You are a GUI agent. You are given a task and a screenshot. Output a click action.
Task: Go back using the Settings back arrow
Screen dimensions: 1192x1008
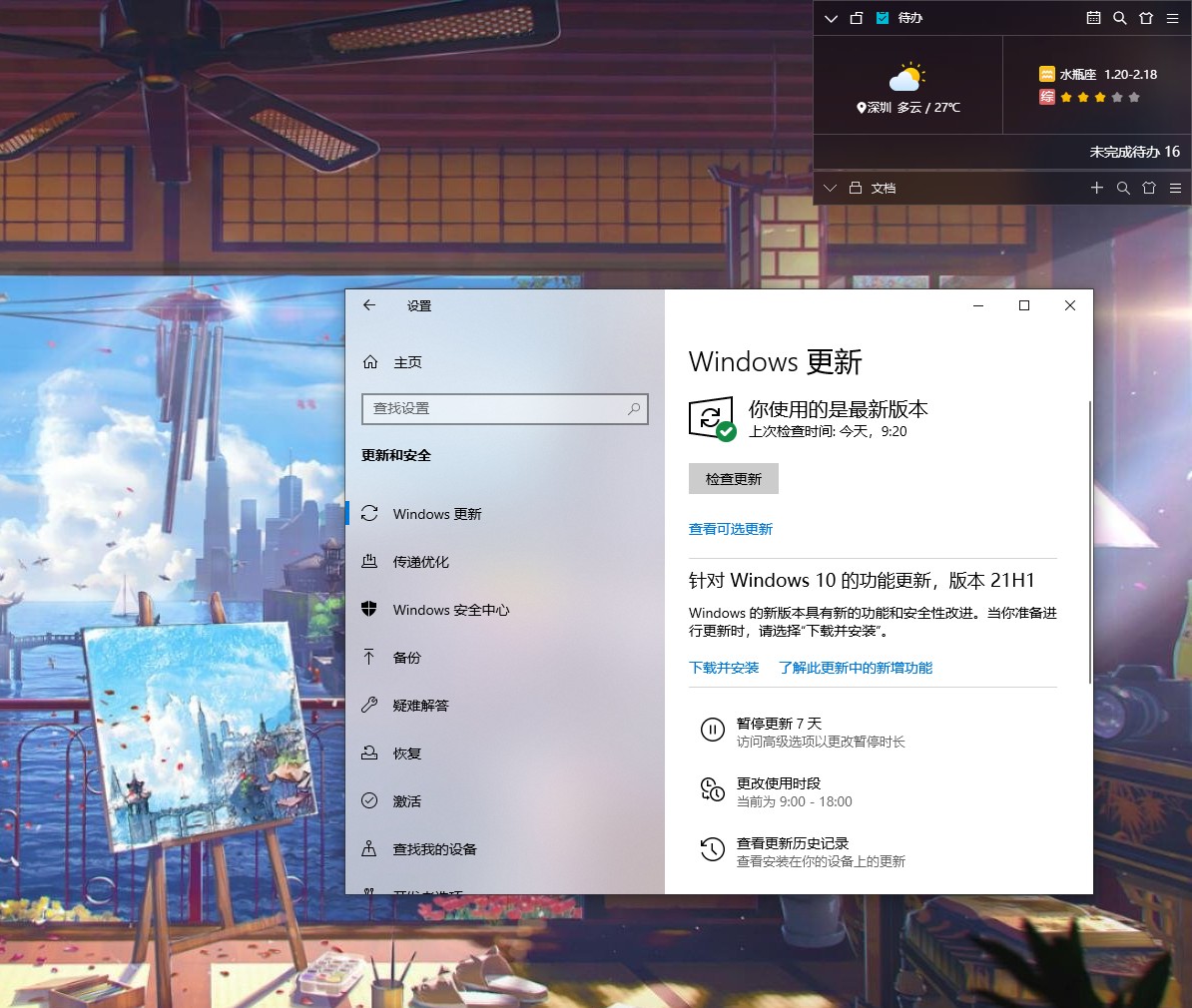click(x=369, y=305)
